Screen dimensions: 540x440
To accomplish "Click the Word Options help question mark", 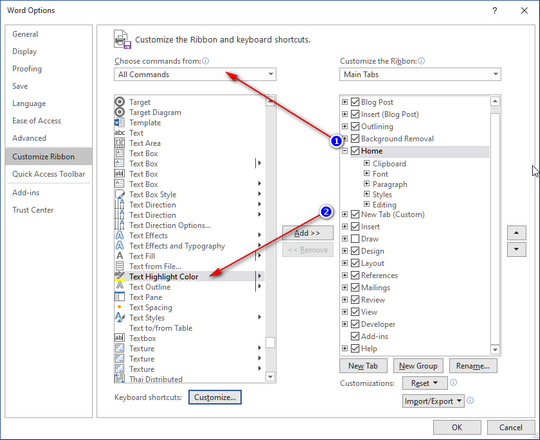I will tap(495, 11).
